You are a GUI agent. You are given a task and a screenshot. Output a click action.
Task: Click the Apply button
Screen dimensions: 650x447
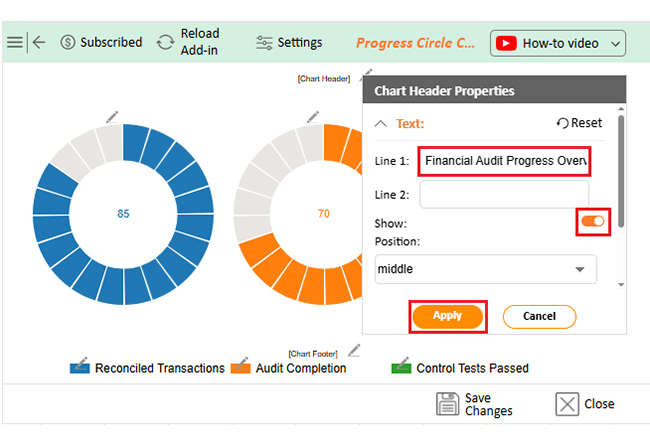coord(447,316)
